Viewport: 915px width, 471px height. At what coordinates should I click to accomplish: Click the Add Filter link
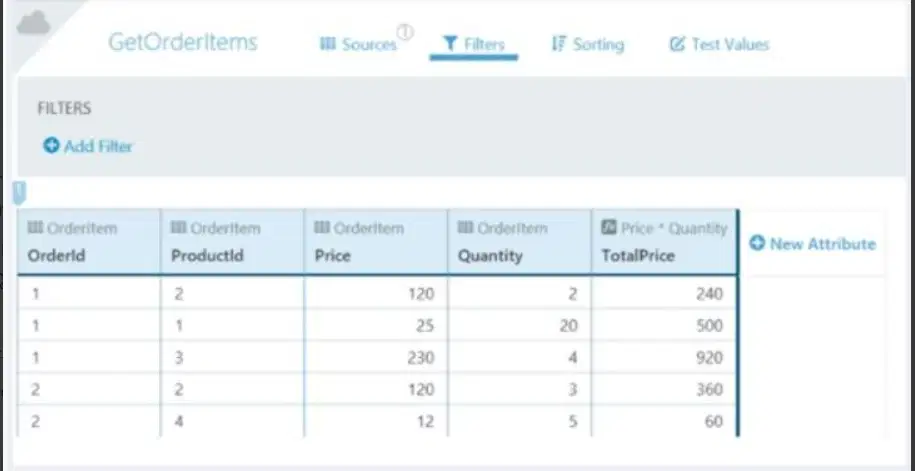[88, 145]
